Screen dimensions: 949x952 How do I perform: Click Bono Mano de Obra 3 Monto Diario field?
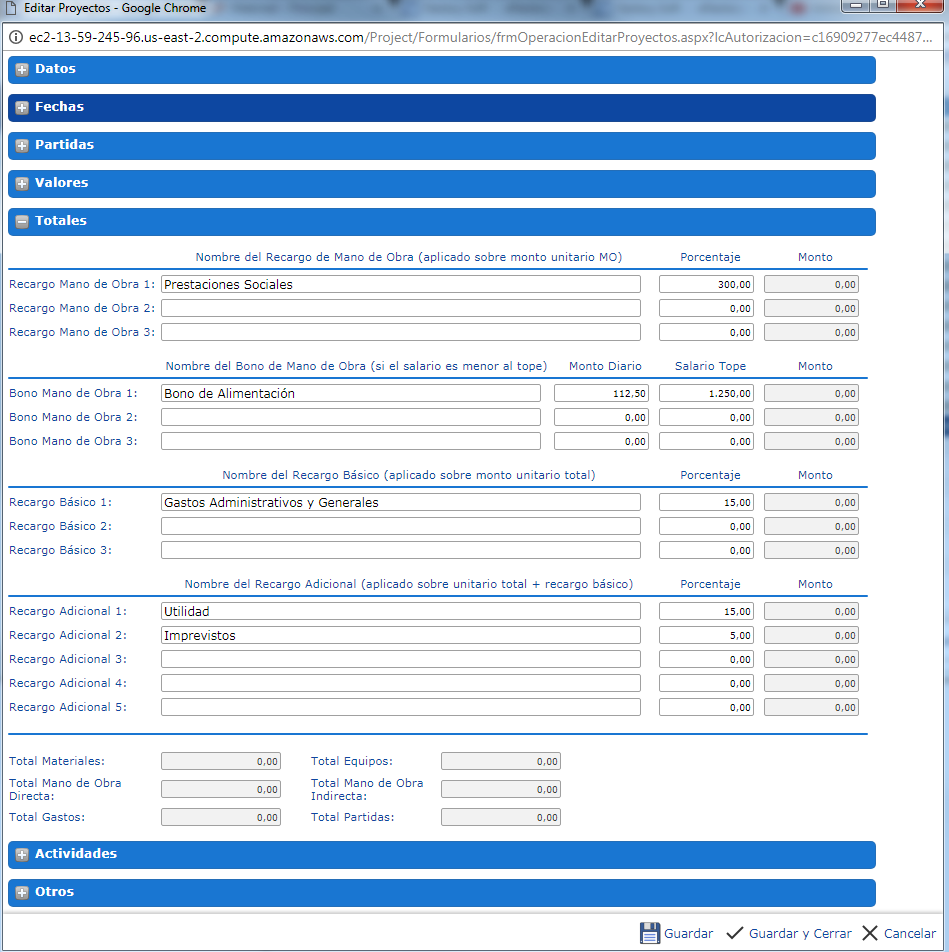pos(601,441)
